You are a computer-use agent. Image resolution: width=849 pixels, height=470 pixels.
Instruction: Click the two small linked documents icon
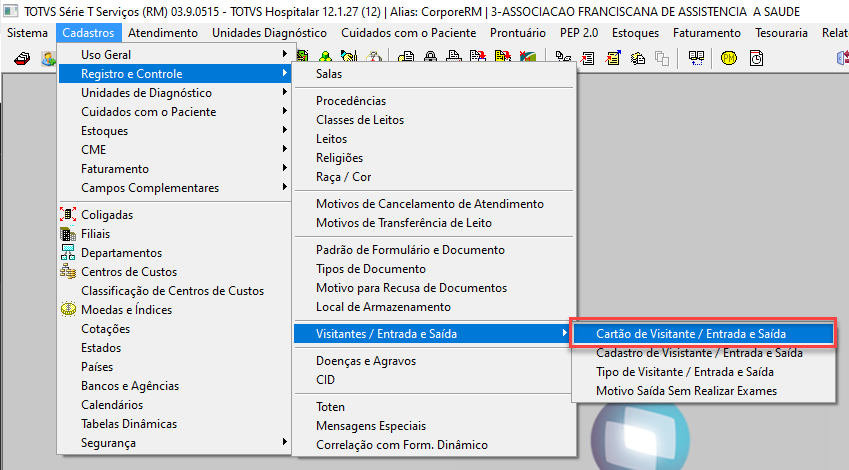(563, 58)
